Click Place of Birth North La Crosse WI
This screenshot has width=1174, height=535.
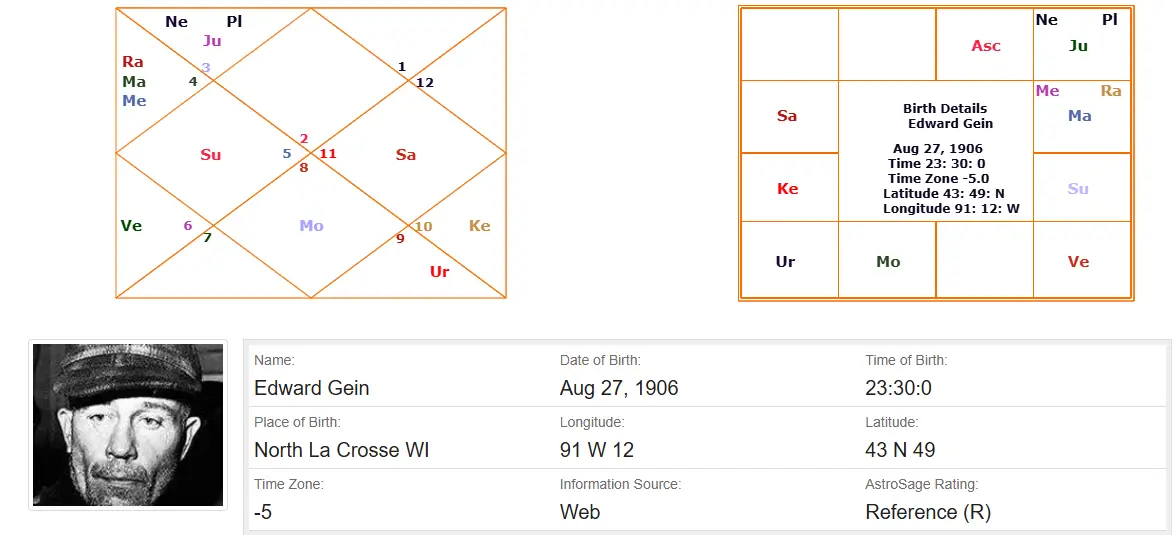click(x=342, y=450)
